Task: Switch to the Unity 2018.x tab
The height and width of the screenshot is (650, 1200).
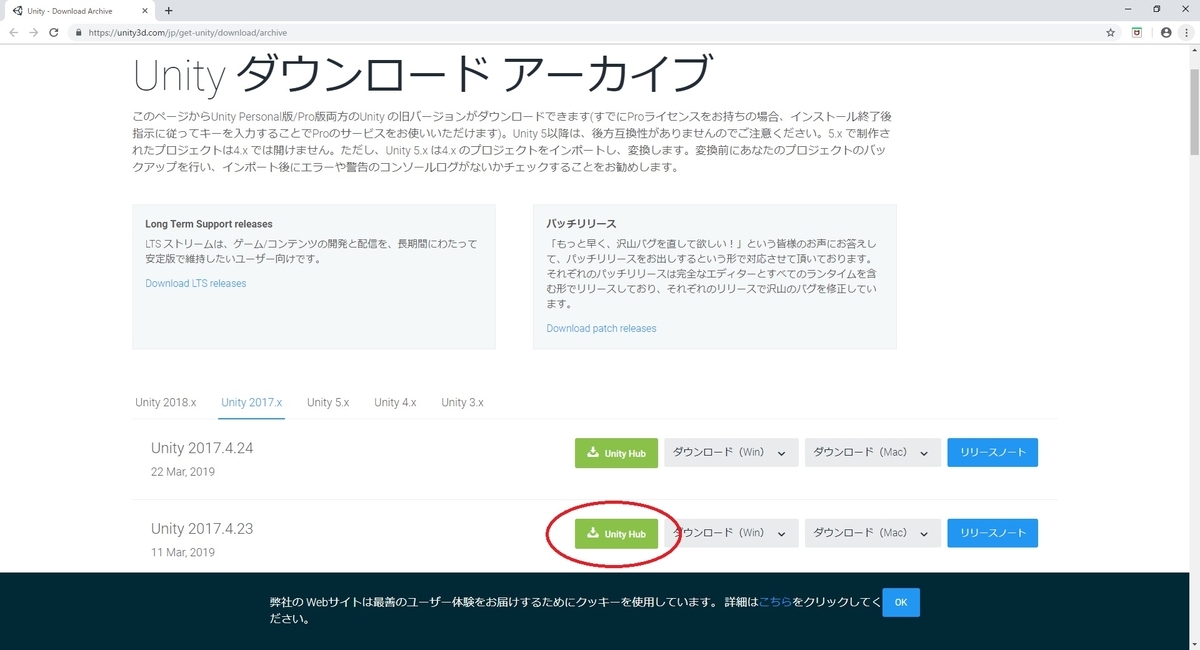Action: click(166, 402)
